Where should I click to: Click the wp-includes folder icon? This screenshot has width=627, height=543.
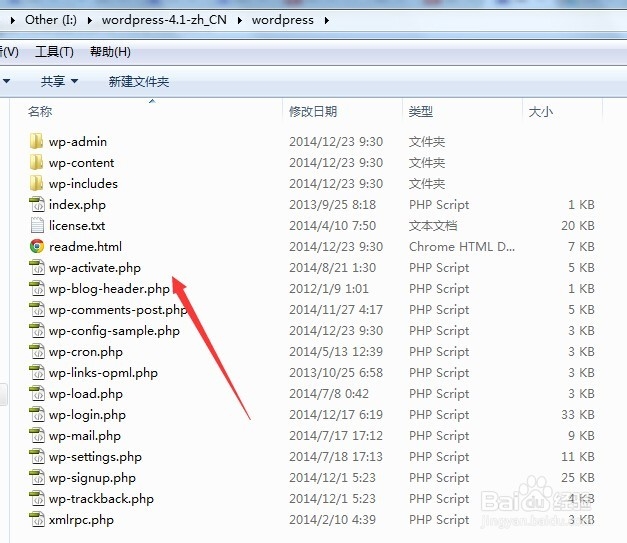click(36, 183)
